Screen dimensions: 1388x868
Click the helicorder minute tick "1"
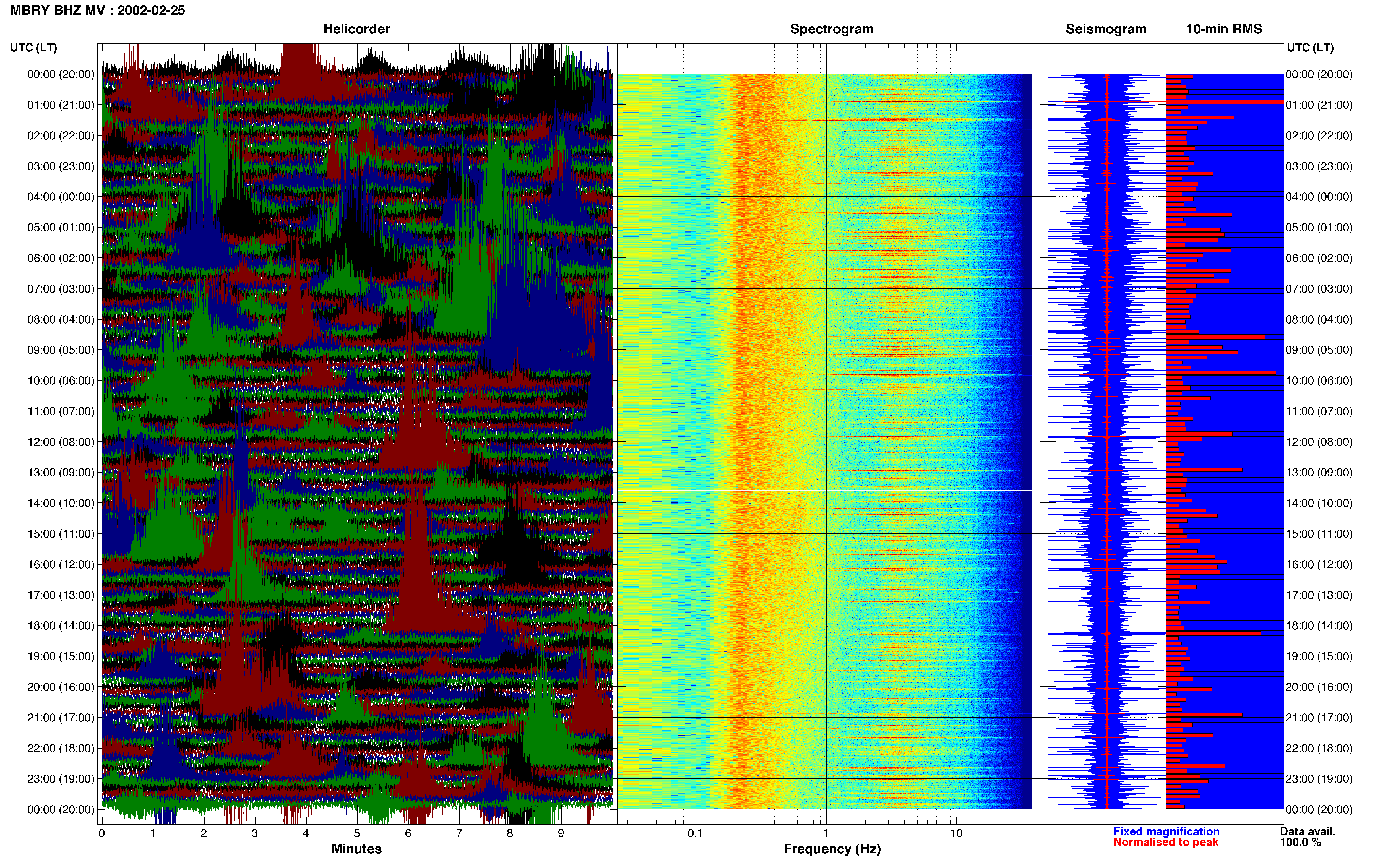(153, 833)
